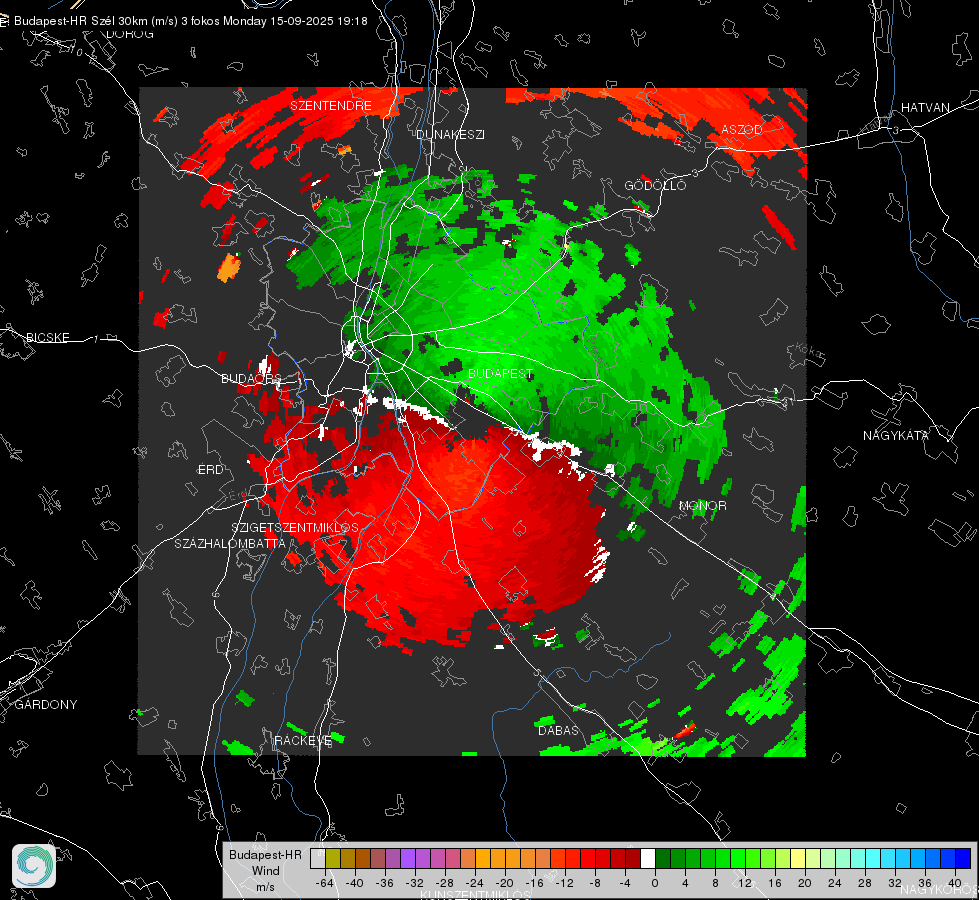The image size is (979, 900).
Task: Click the 'Budapest-HR' legend title text
Action: [265, 854]
